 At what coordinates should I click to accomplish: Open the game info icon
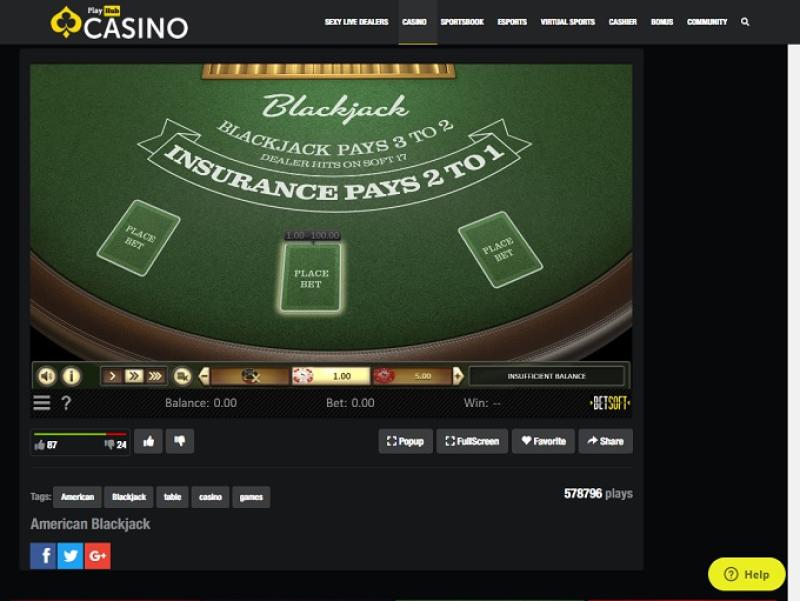click(71, 377)
